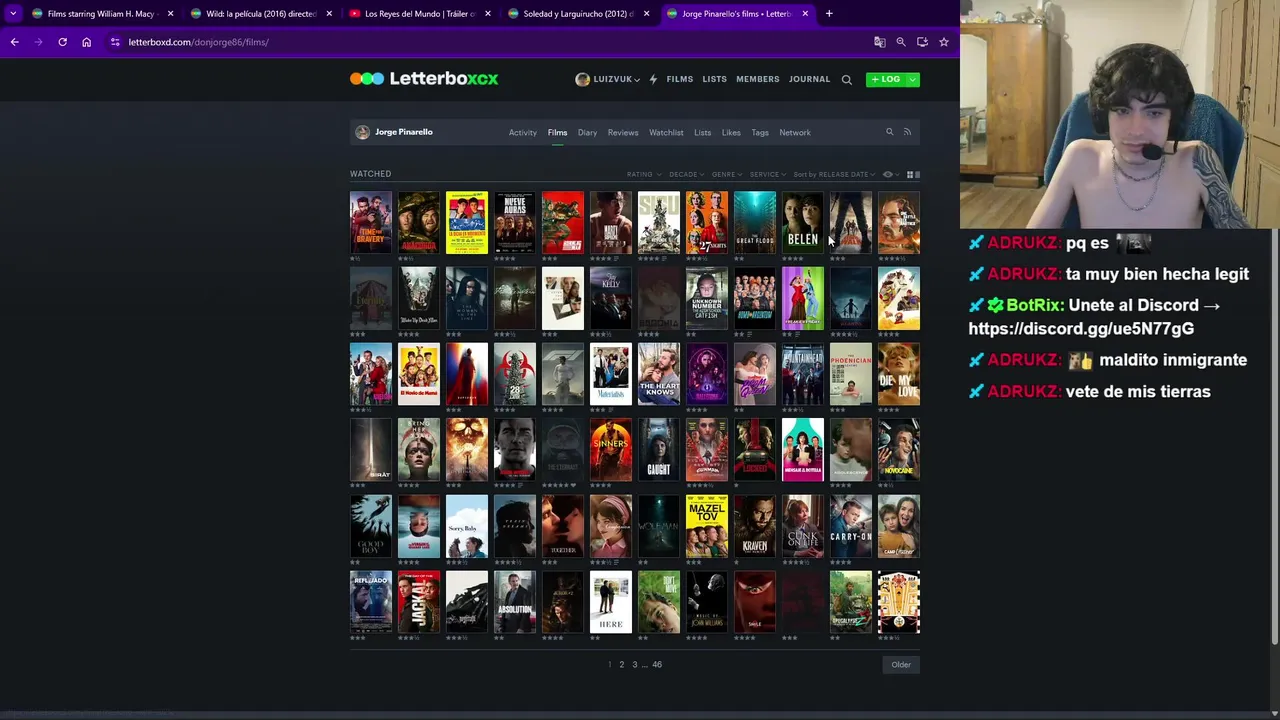This screenshot has width=1280, height=720.
Task: Expand the arrow beside the LOG button
Action: pos(912,79)
